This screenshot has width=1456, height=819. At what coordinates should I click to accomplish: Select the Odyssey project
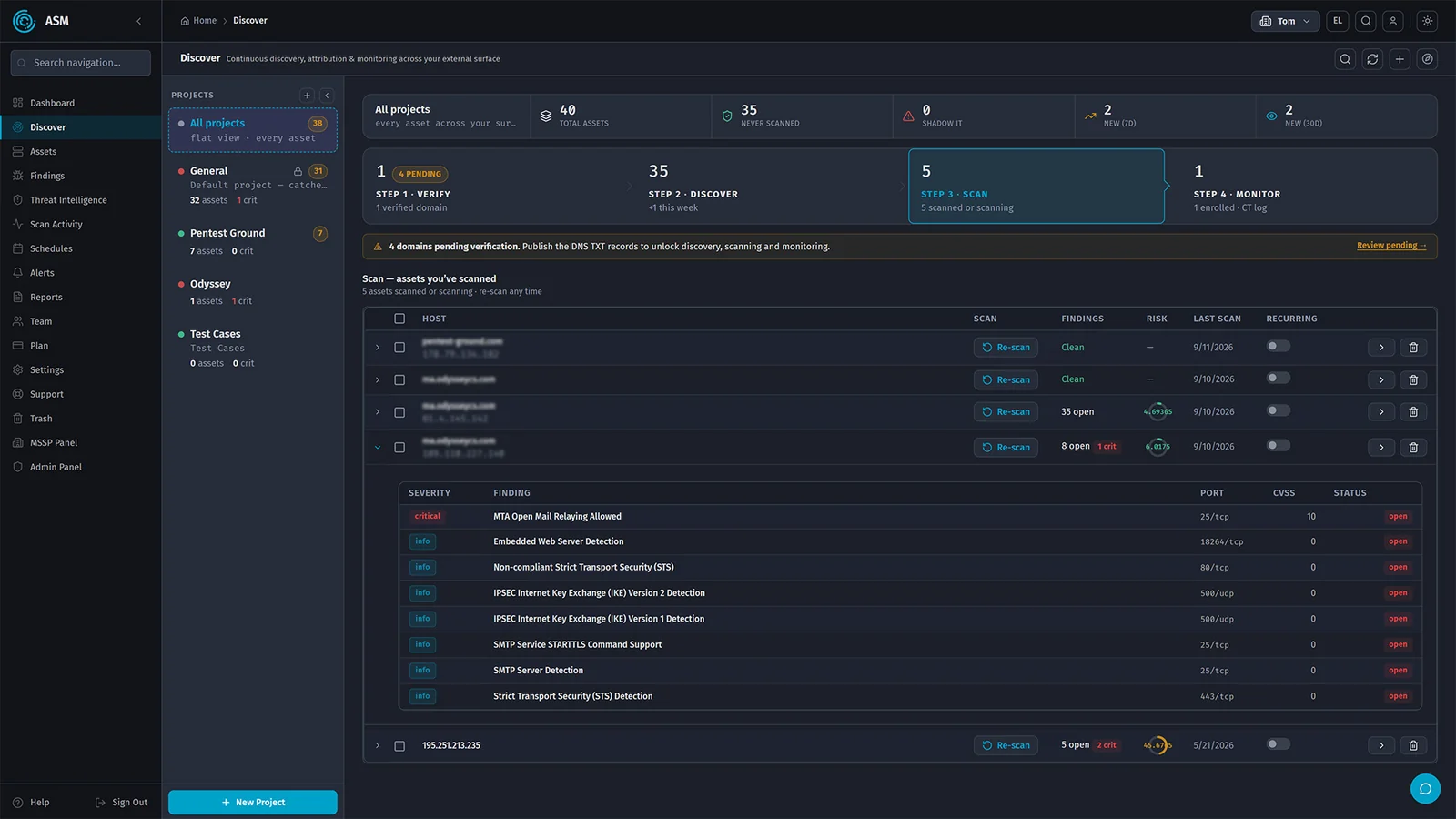coord(253,292)
